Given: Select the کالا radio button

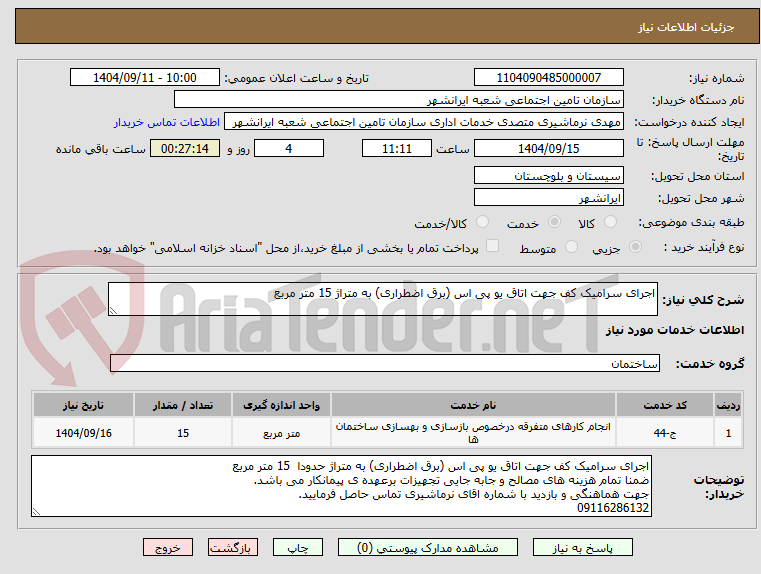Looking at the screenshot, I should [x=610, y=222].
